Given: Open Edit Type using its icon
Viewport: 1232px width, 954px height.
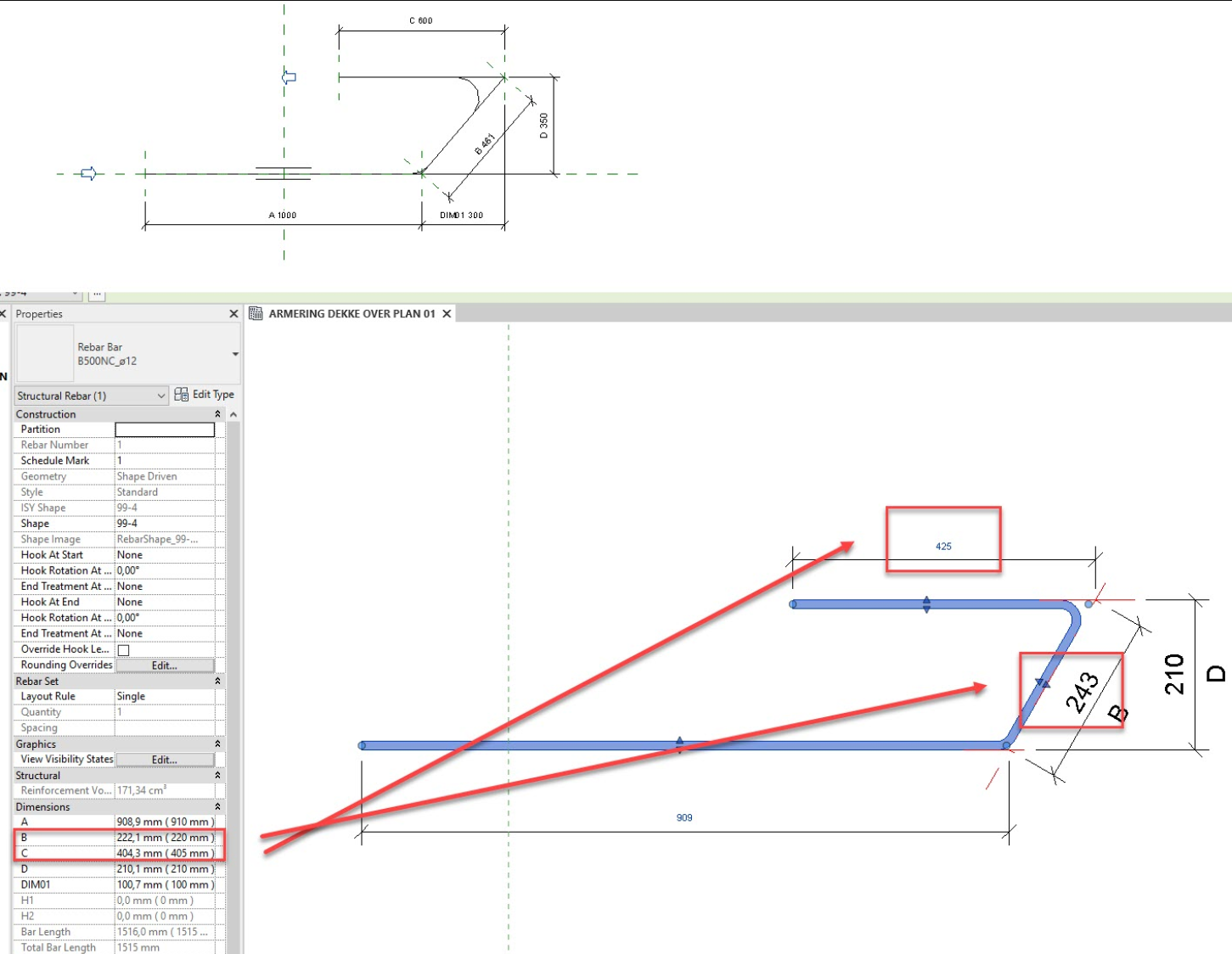Looking at the screenshot, I should [x=182, y=395].
